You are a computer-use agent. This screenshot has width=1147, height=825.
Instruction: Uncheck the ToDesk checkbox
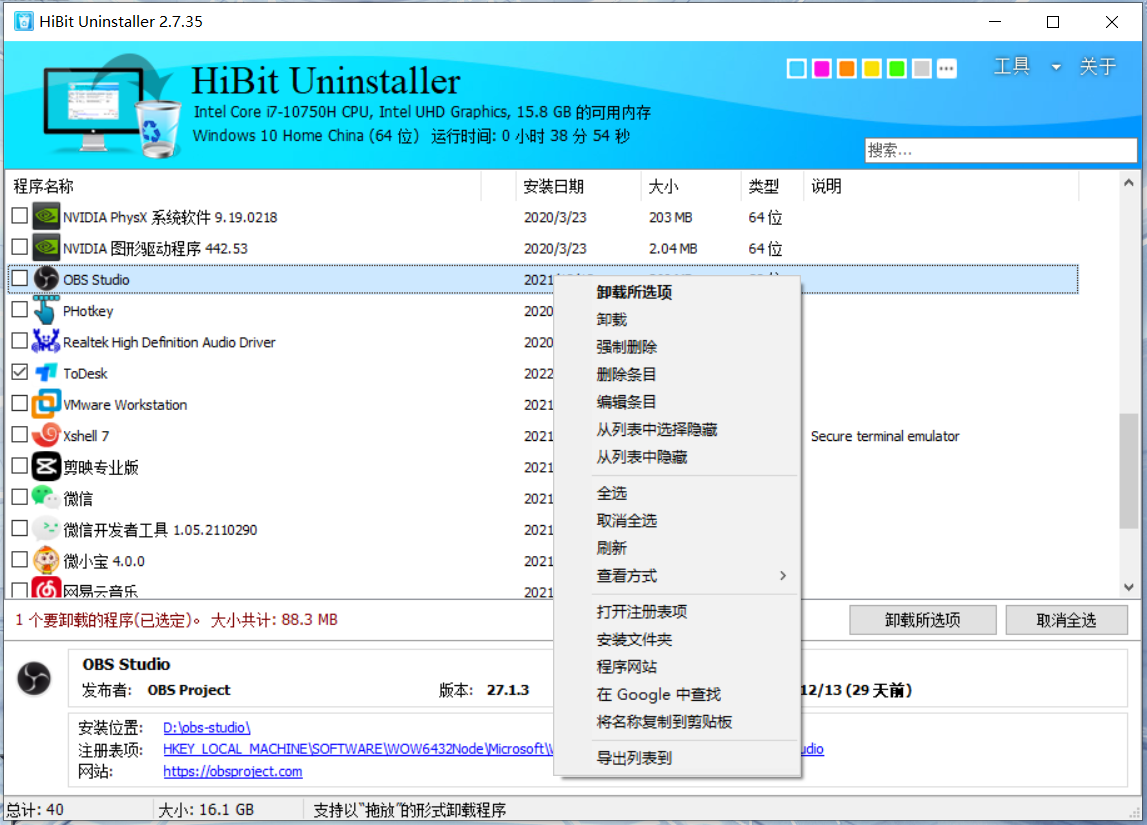point(20,372)
